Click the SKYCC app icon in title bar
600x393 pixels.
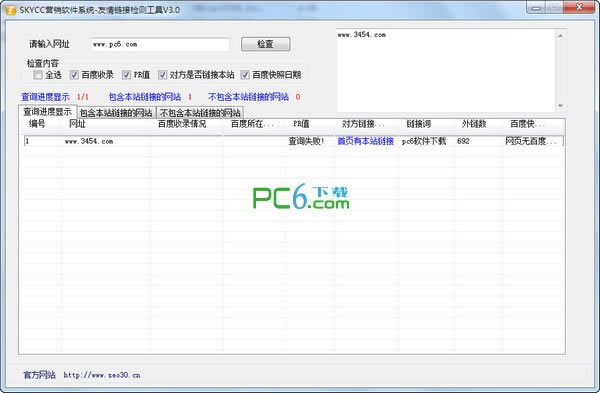[x=11, y=10]
